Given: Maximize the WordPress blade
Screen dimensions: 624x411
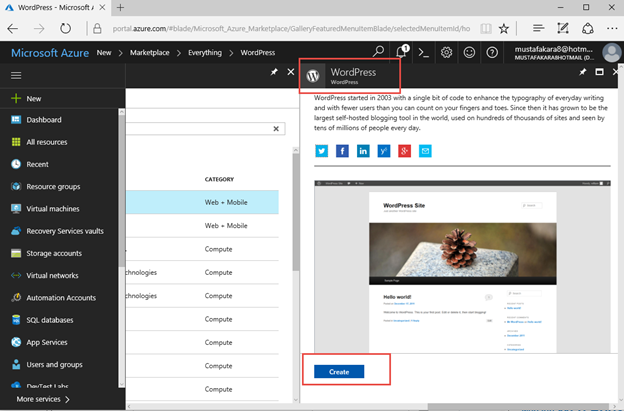Looking at the screenshot, I should (x=599, y=72).
